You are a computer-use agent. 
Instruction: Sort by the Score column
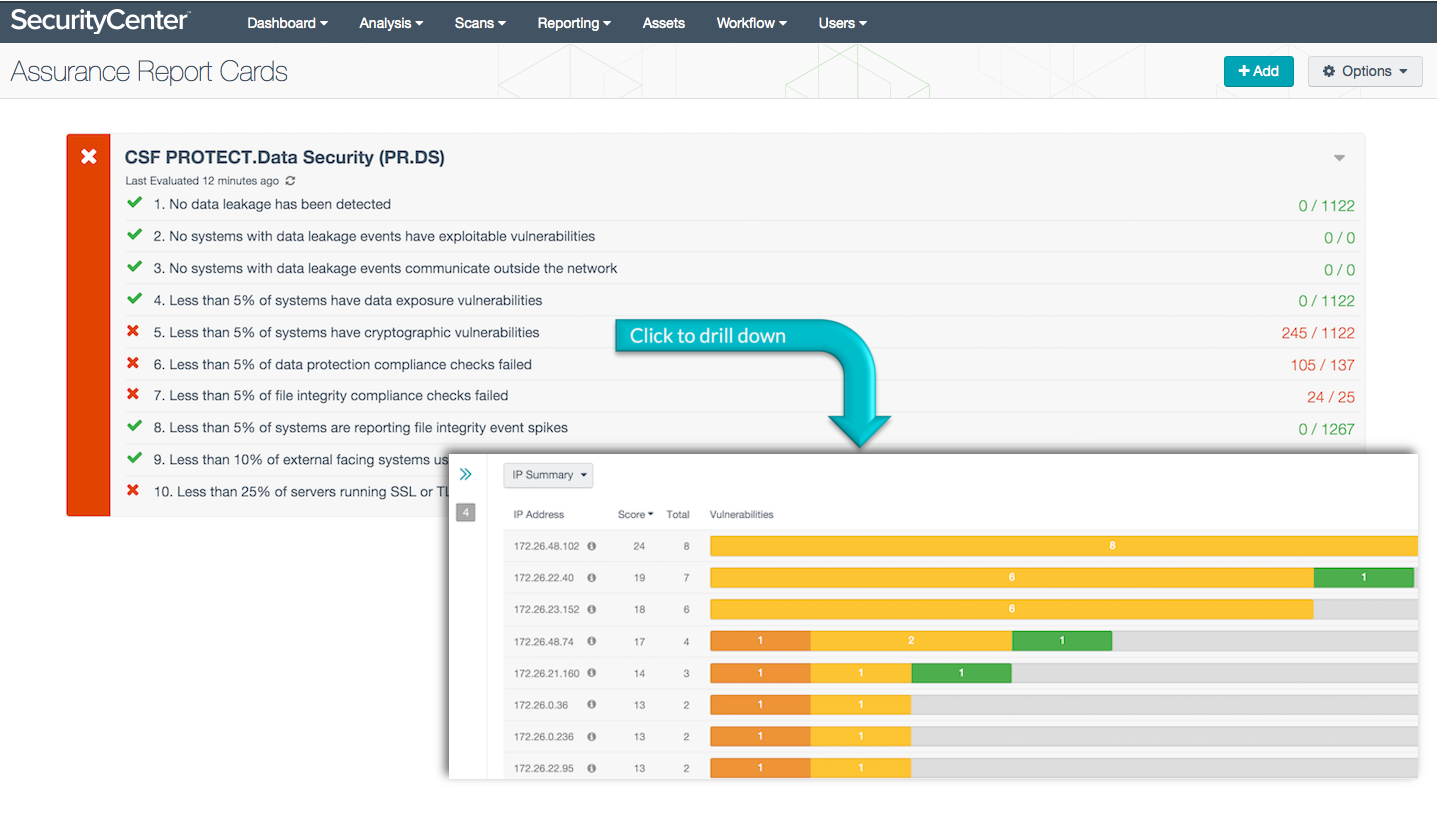pyautogui.click(x=635, y=514)
